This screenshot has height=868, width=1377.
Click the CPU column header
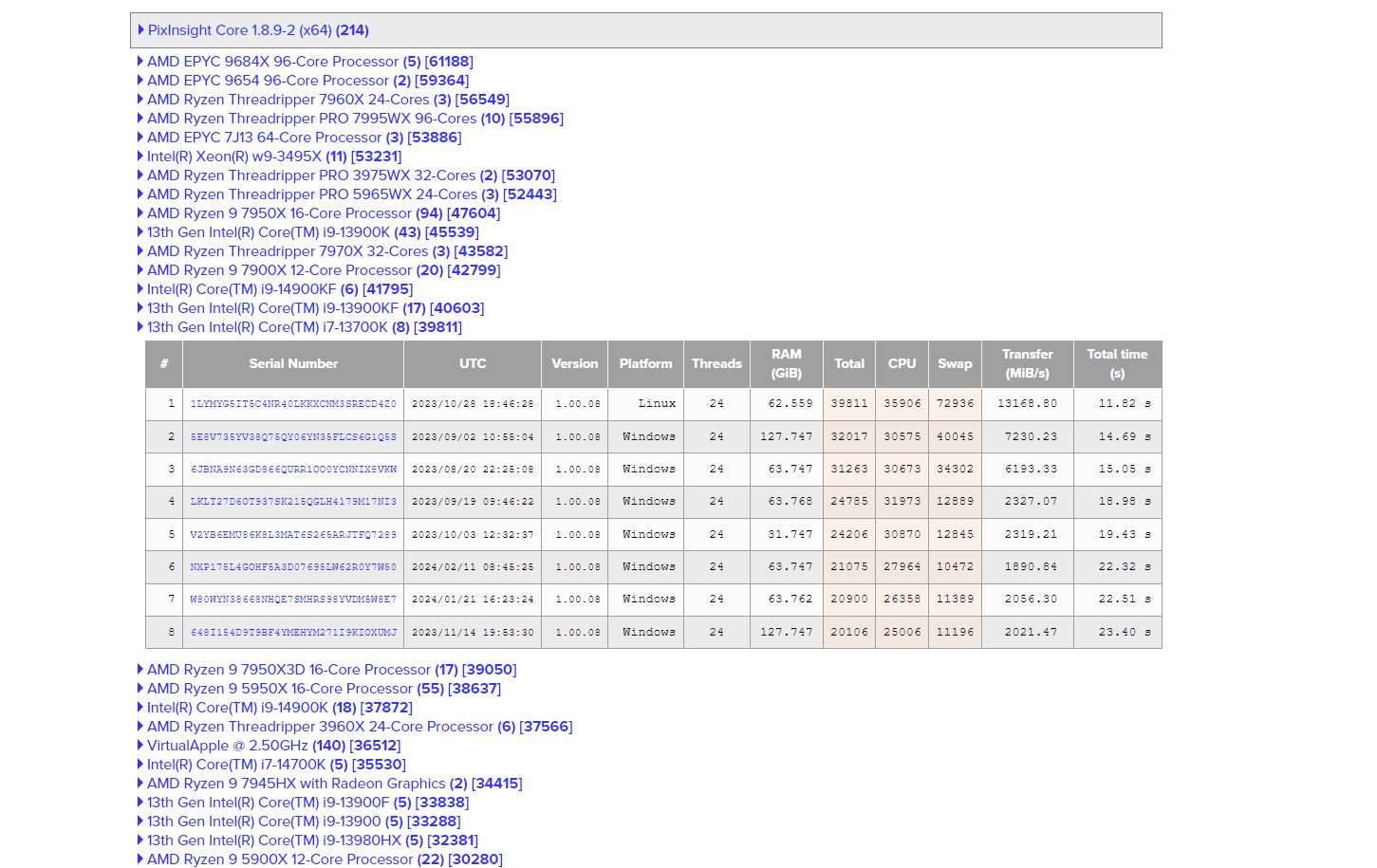pyautogui.click(x=902, y=364)
